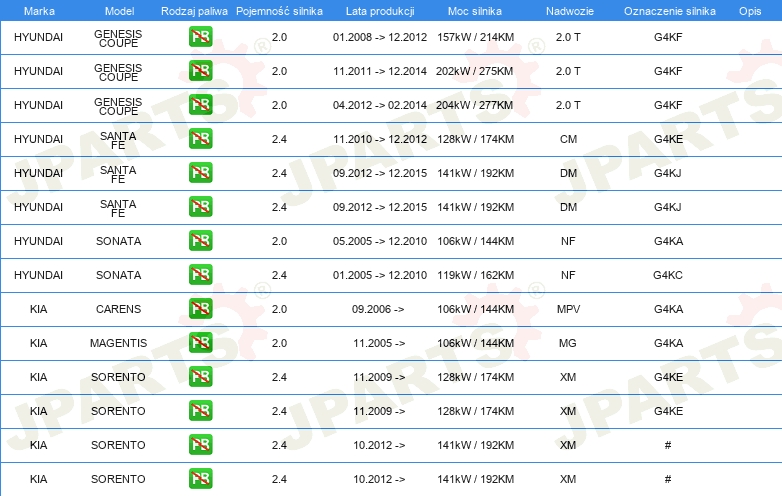Click fuel icon for 277KM Genesis Coupe
The height and width of the screenshot is (496, 782).
200,105
